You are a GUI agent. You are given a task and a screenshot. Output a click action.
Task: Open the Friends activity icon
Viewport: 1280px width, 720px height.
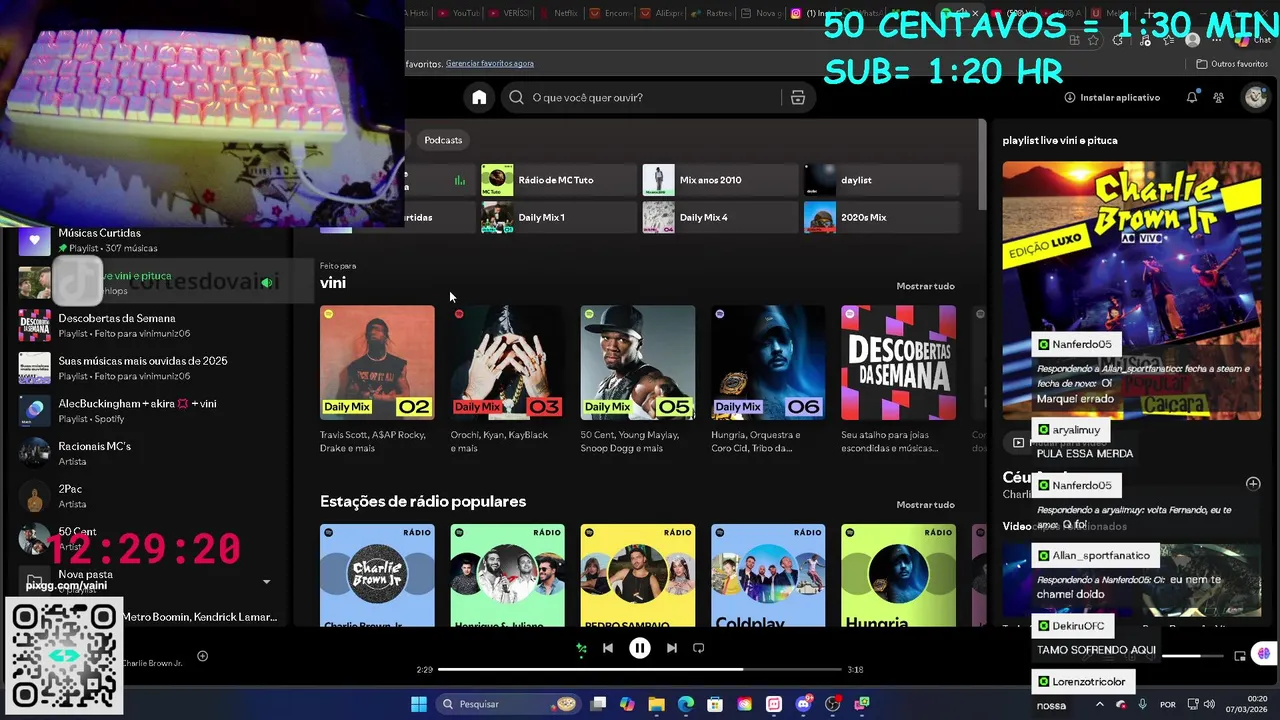click(x=1218, y=97)
